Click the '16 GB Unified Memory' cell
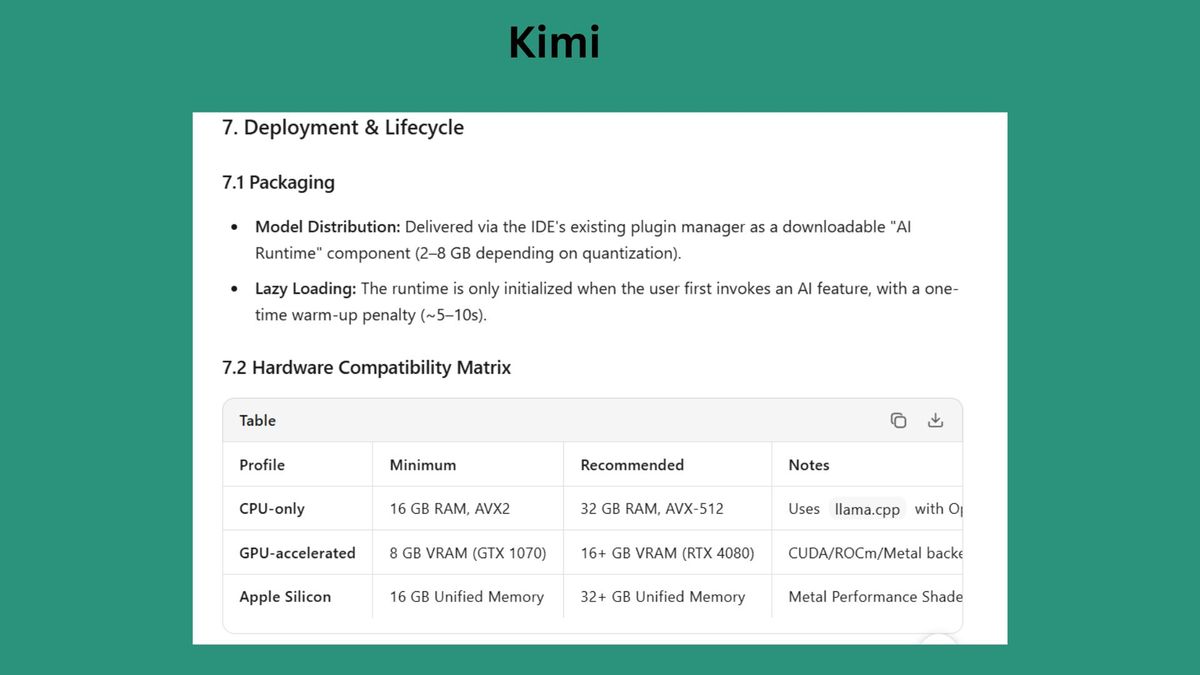The height and width of the screenshot is (675, 1200). 467,597
